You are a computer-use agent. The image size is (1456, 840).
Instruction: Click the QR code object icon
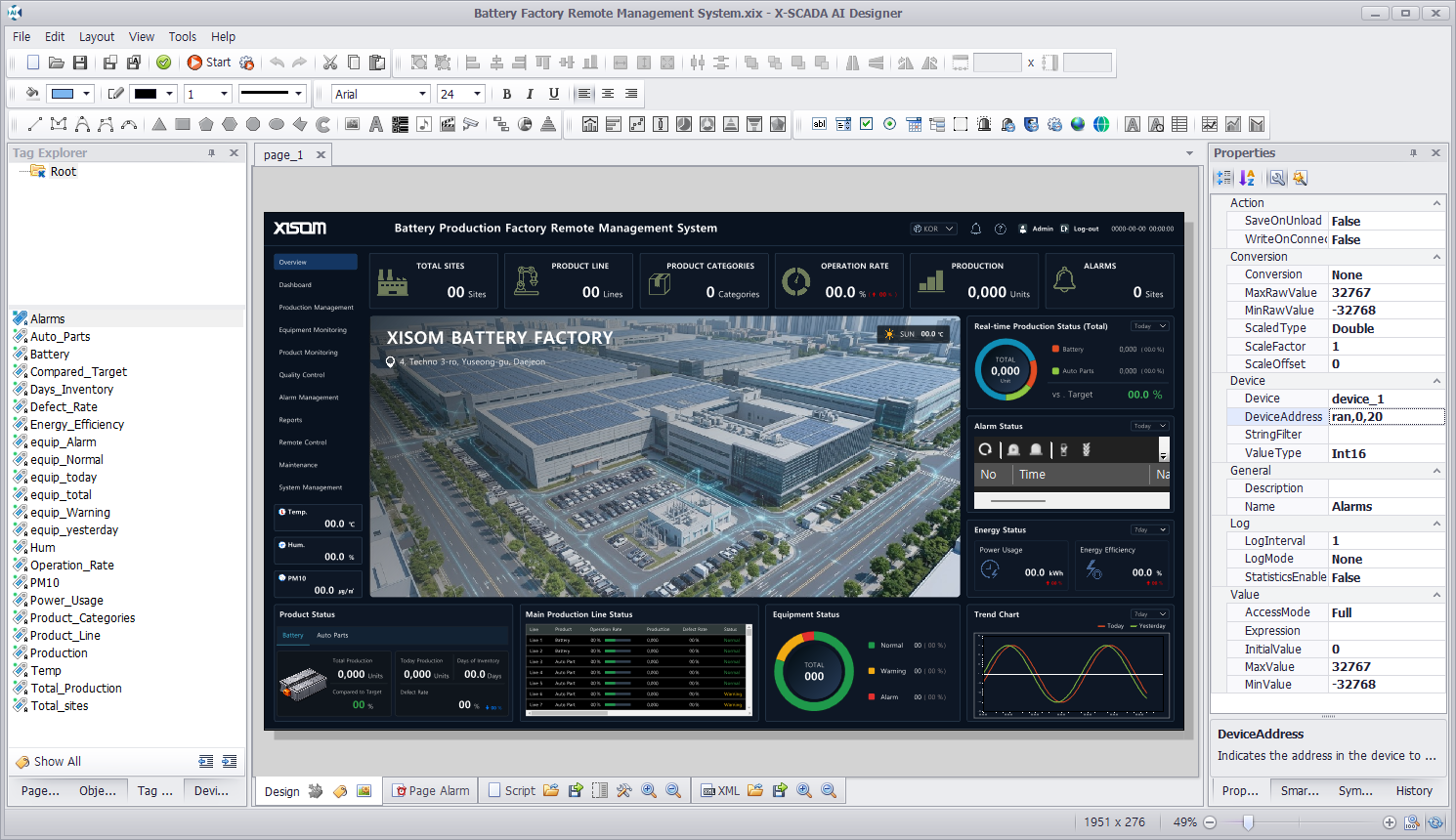(400, 124)
